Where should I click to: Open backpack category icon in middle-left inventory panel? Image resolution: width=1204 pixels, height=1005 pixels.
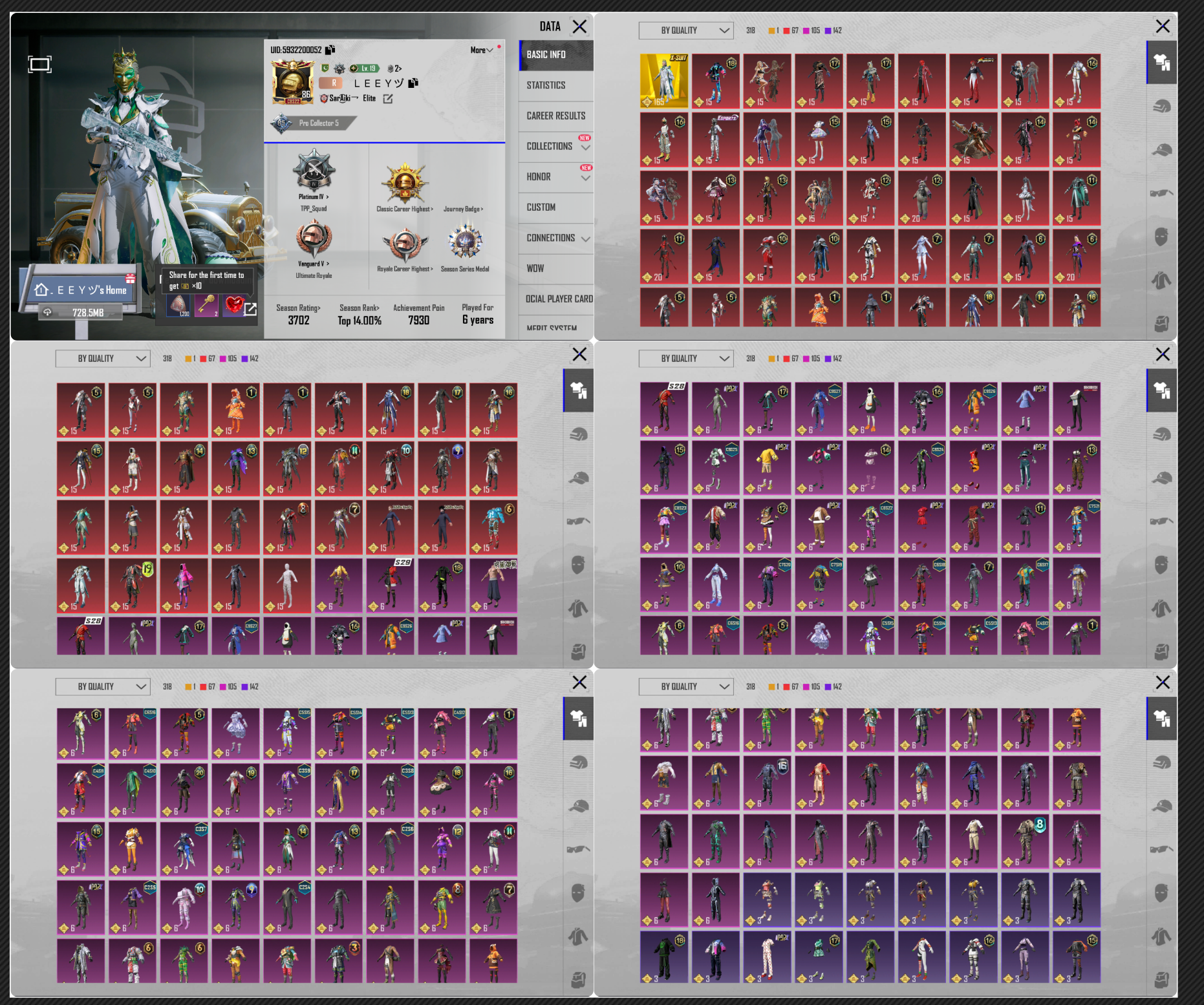[x=579, y=651]
